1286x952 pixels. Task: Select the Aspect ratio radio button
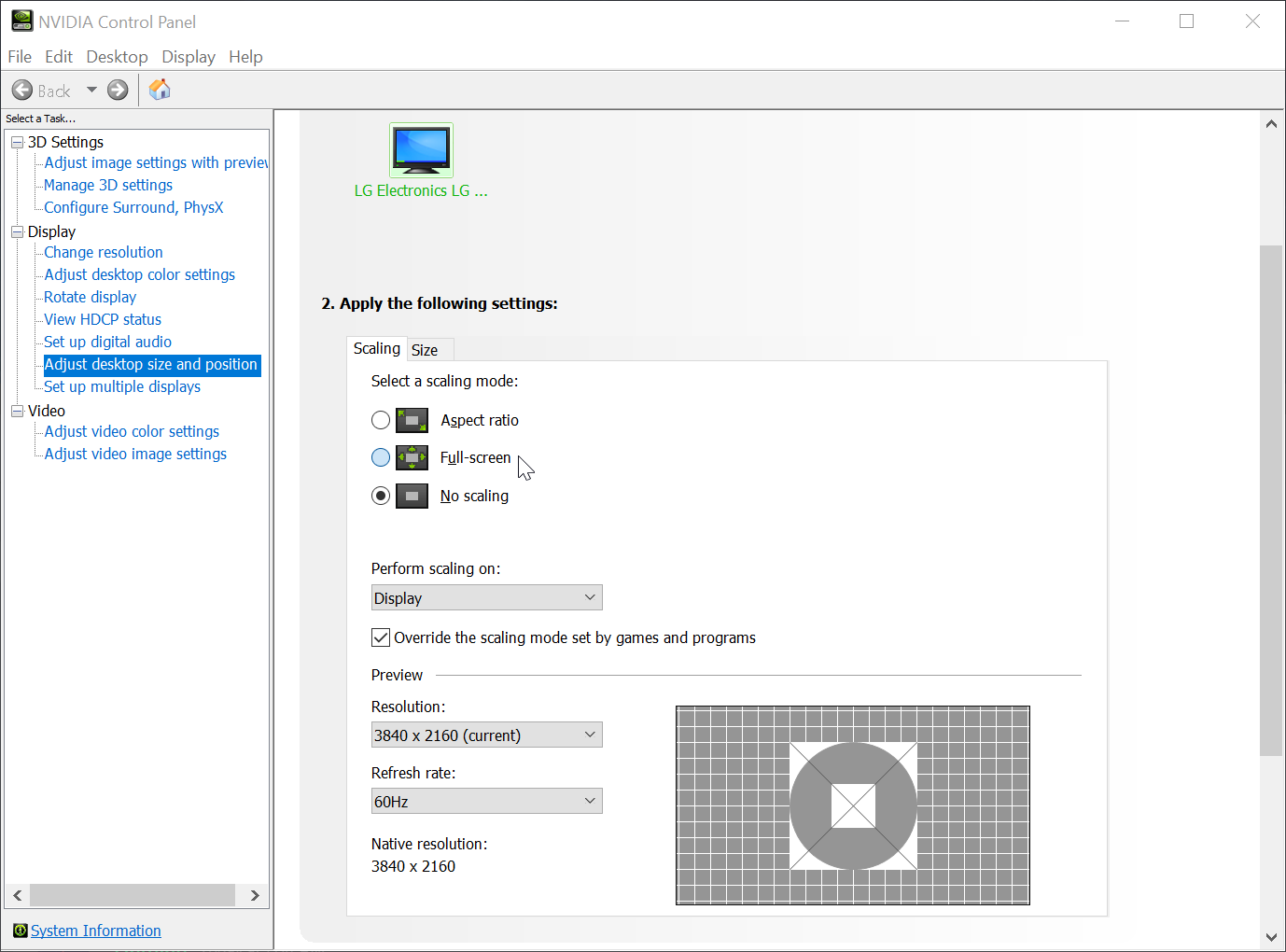pyautogui.click(x=381, y=421)
